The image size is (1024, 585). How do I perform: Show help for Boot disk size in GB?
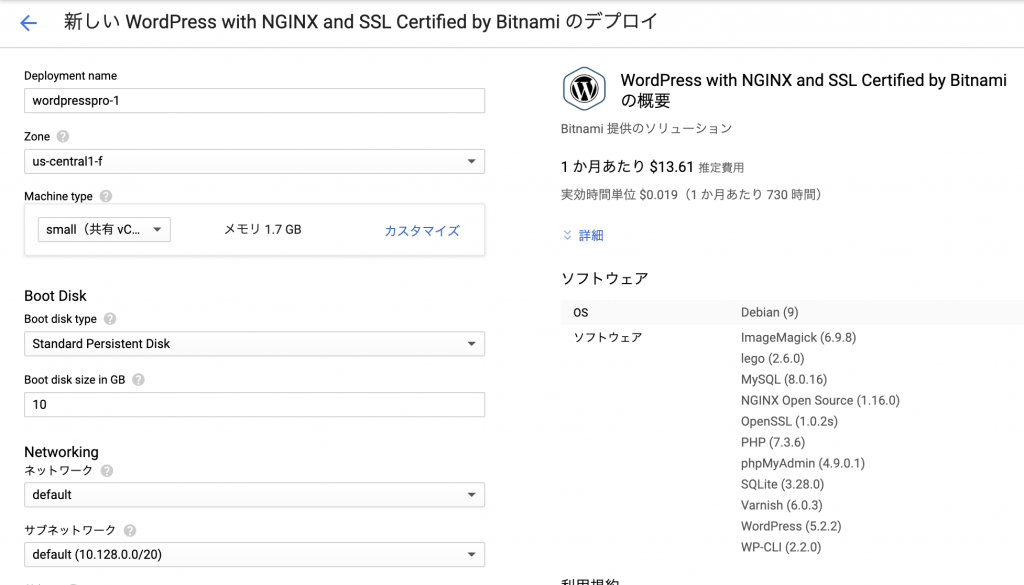138,379
